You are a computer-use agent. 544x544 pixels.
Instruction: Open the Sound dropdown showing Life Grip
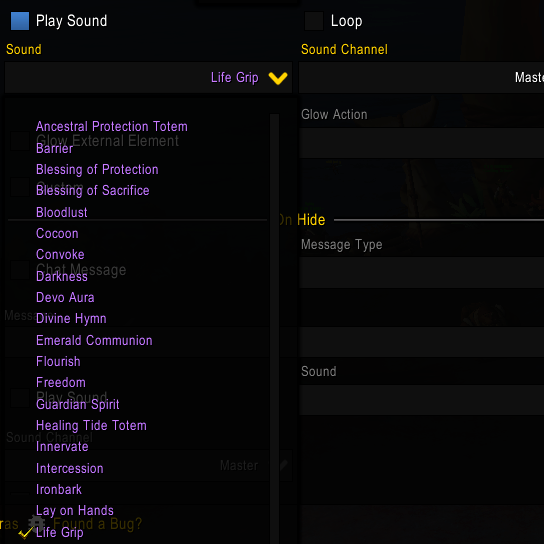coord(148,78)
